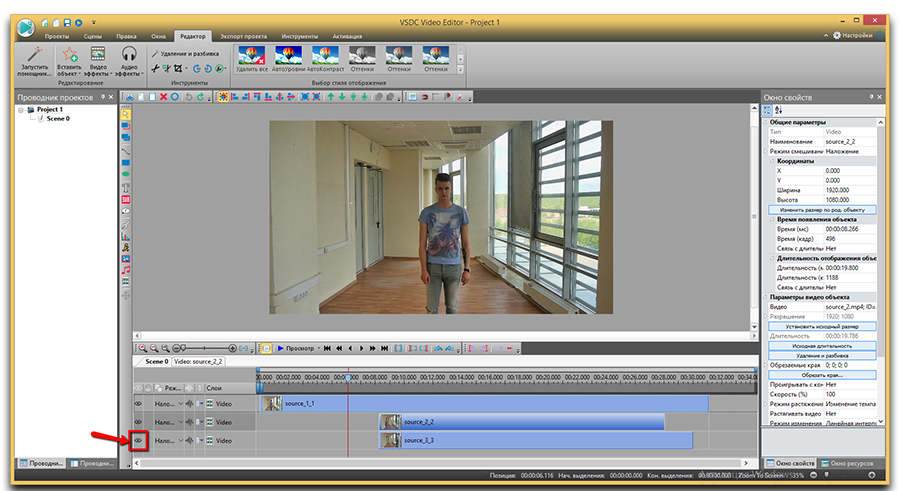Select the pointer selection tool in left toolbar
This screenshot has width=900, height=491.
pyautogui.click(x=126, y=115)
